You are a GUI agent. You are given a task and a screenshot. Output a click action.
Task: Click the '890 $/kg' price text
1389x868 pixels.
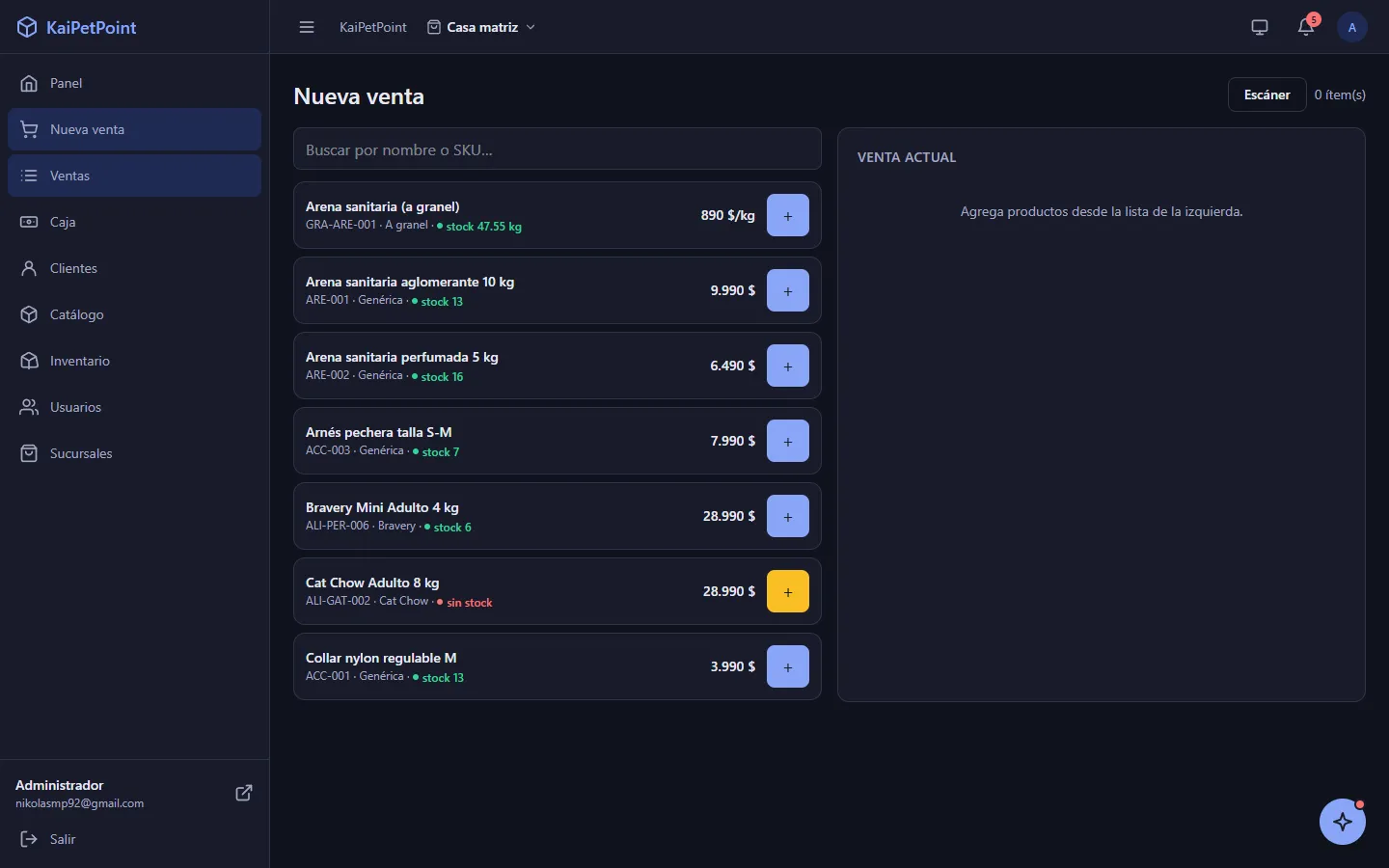pyautogui.click(x=727, y=215)
